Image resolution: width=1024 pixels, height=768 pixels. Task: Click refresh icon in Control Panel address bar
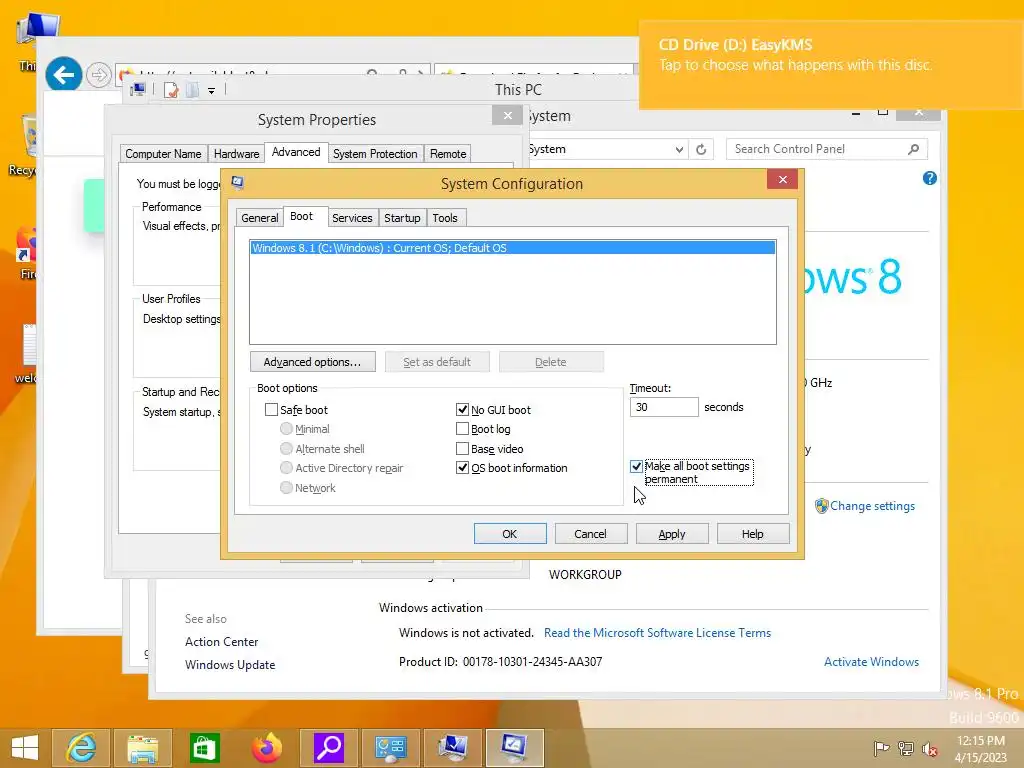701,150
